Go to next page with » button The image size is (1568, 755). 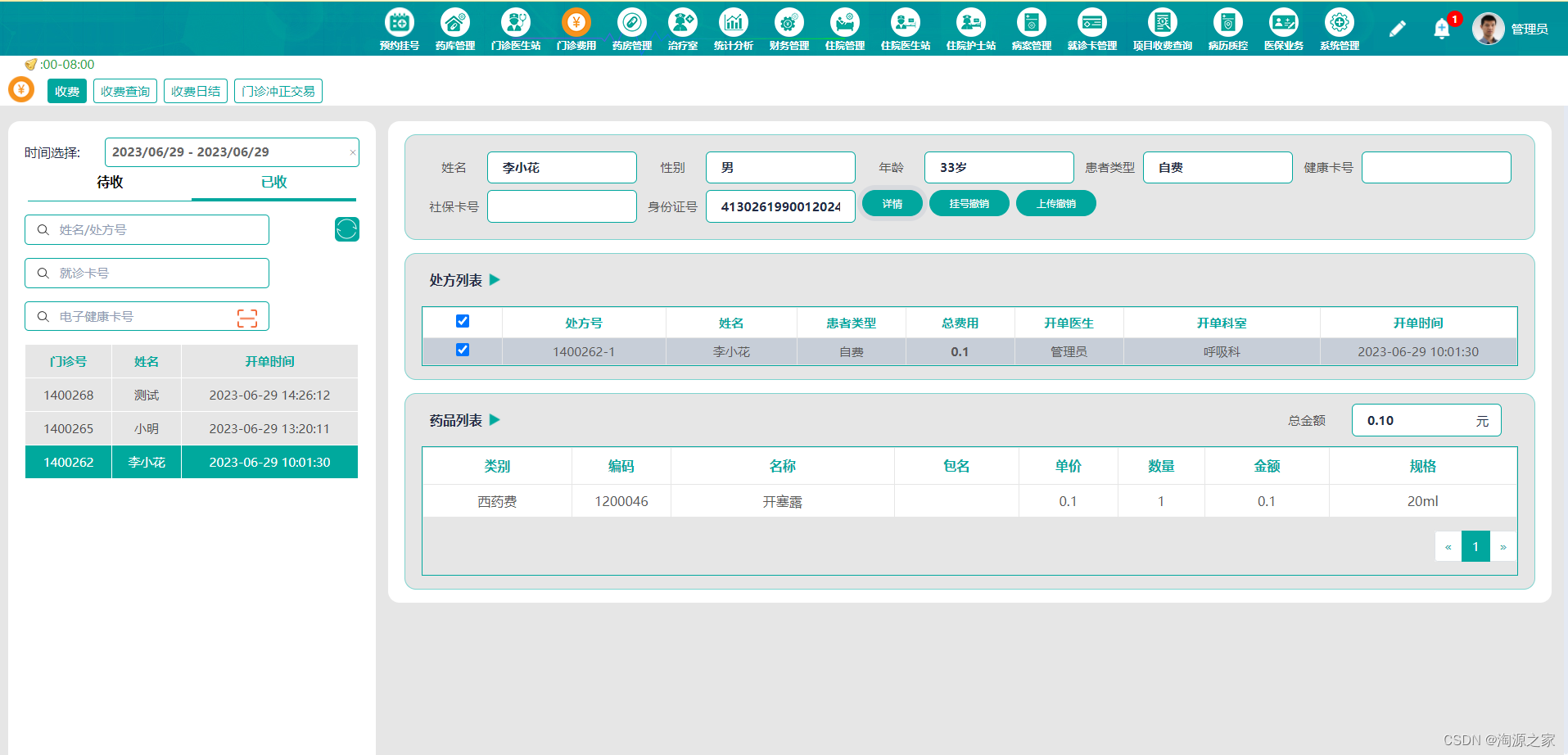pyautogui.click(x=1503, y=546)
